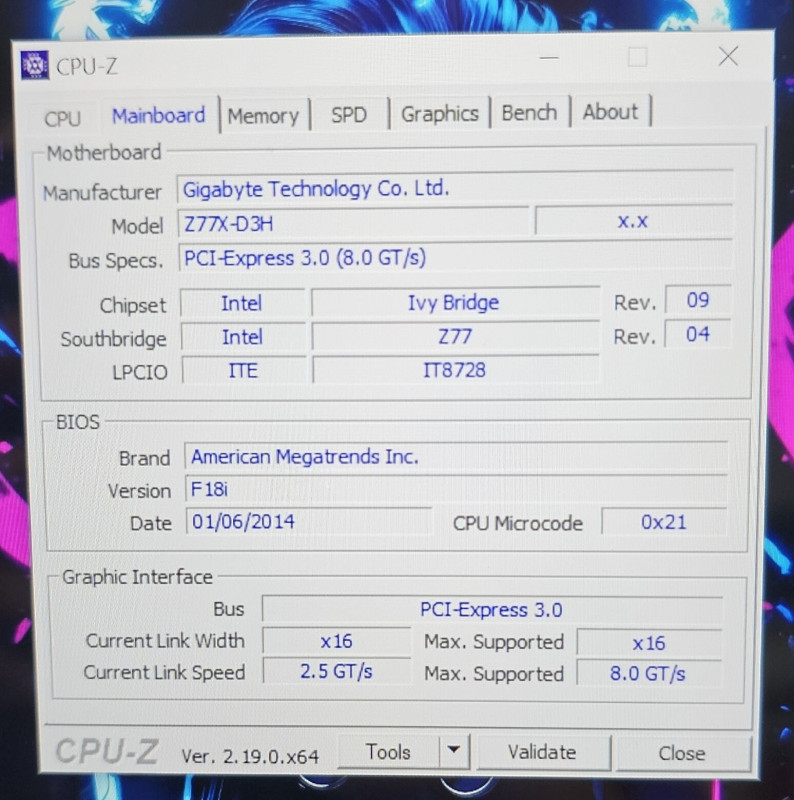Switch to the CPU tab
The image size is (794, 800).
pyautogui.click(x=62, y=118)
